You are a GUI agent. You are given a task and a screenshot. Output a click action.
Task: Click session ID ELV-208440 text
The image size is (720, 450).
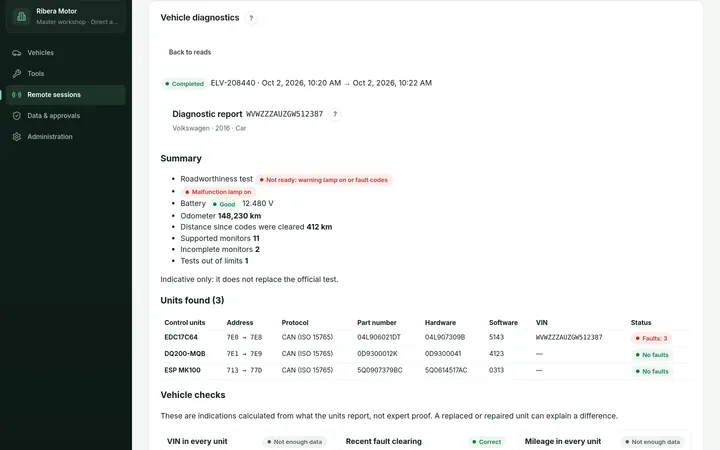coord(233,83)
